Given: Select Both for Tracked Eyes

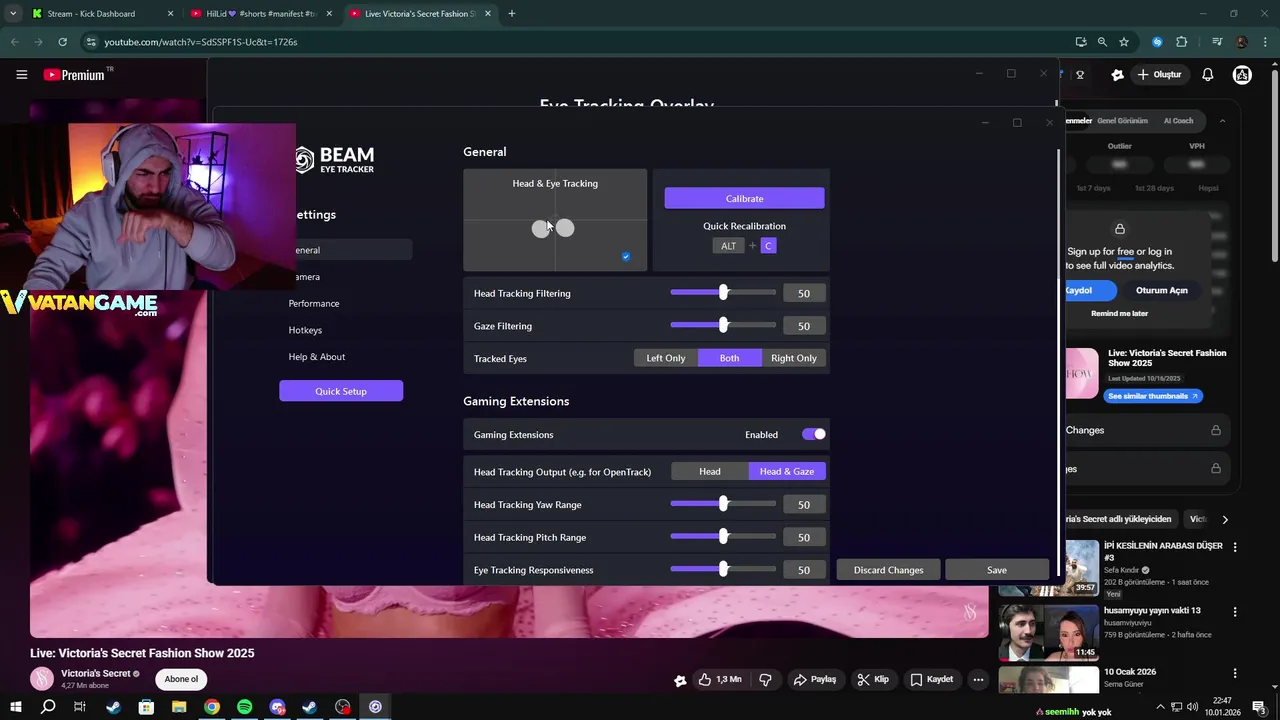Looking at the screenshot, I should [x=730, y=358].
